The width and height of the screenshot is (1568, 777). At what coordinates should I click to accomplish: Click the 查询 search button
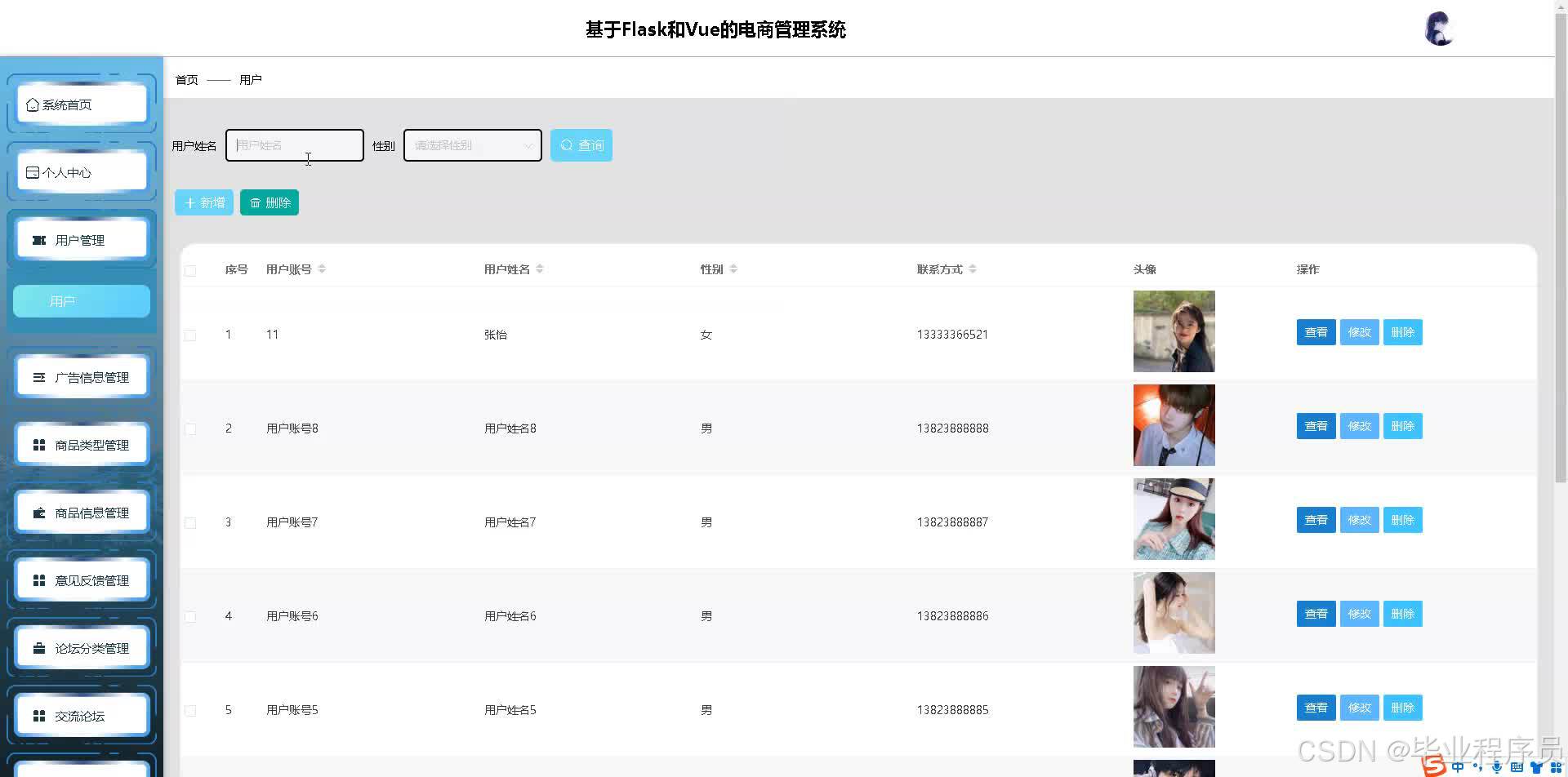[x=581, y=145]
